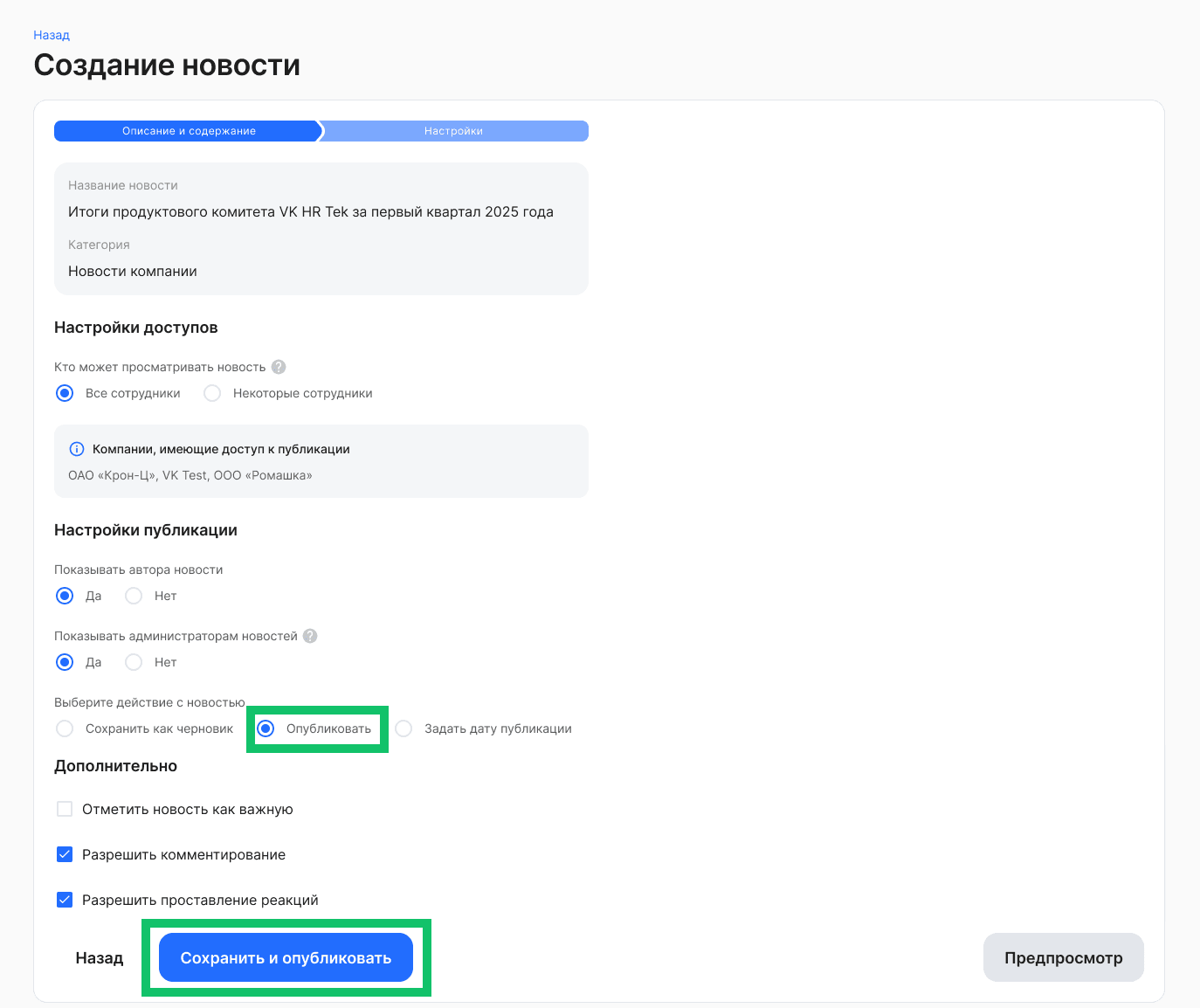Choose Задать дату публикации
Viewport: 1200px width, 1008px height.
coord(403,728)
